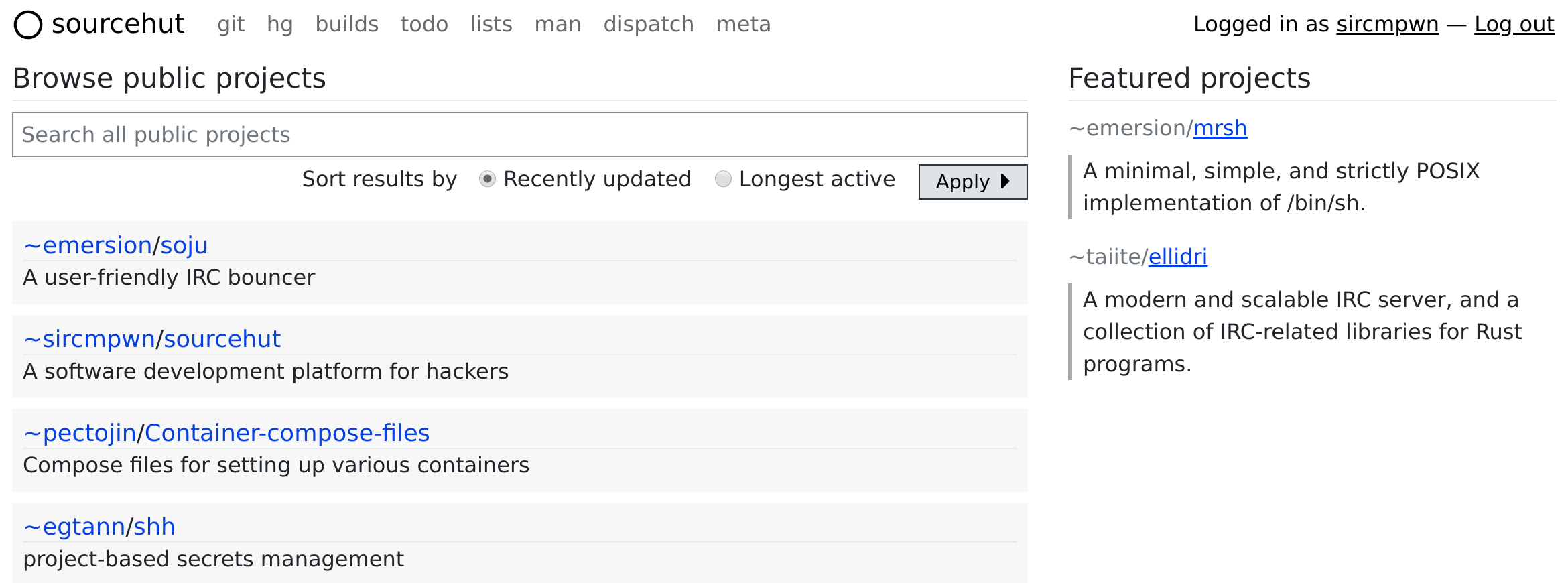Click the sourcehut brand name link

click(x=118, y=24)
